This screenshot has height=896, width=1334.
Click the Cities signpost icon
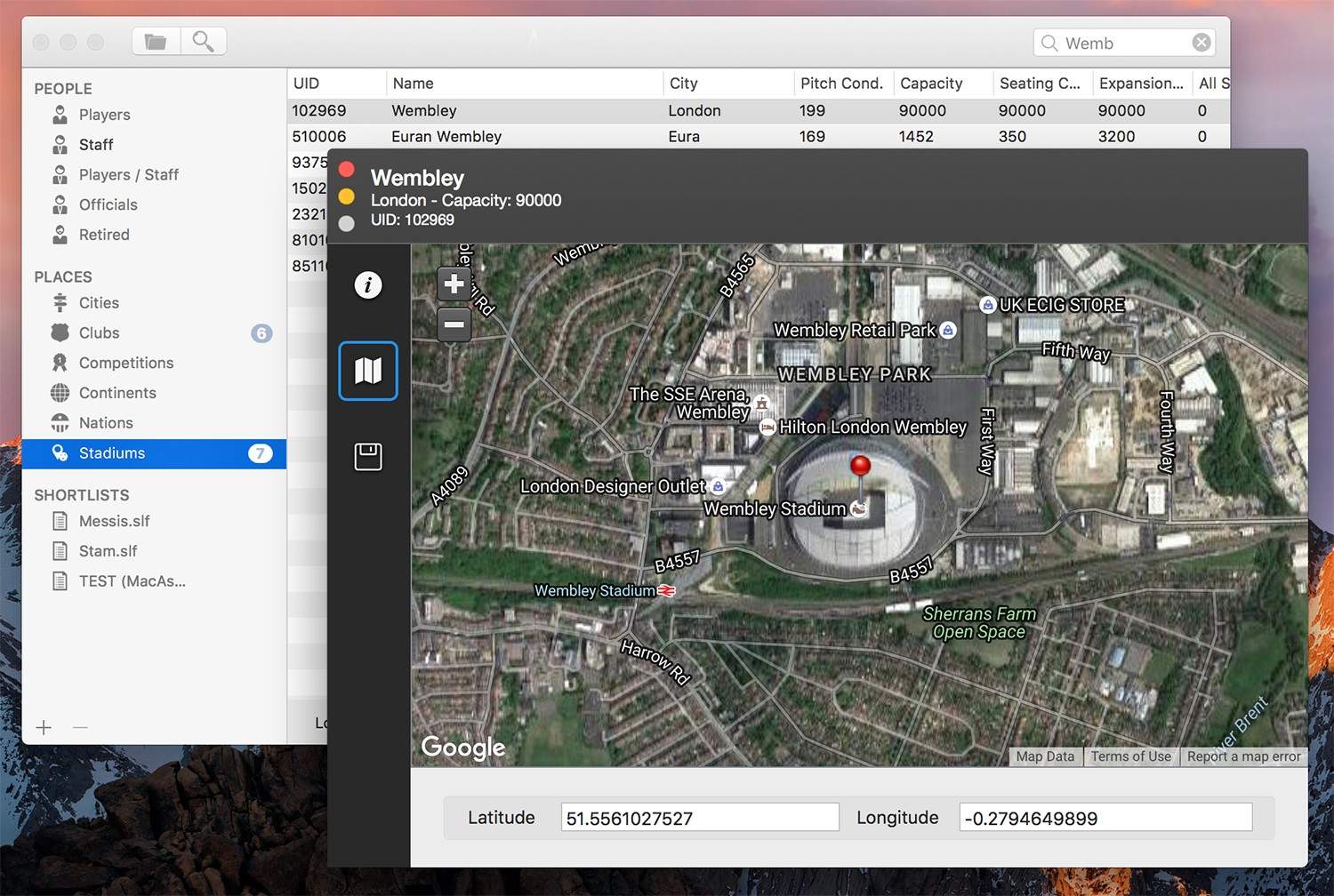coord(60,303)
